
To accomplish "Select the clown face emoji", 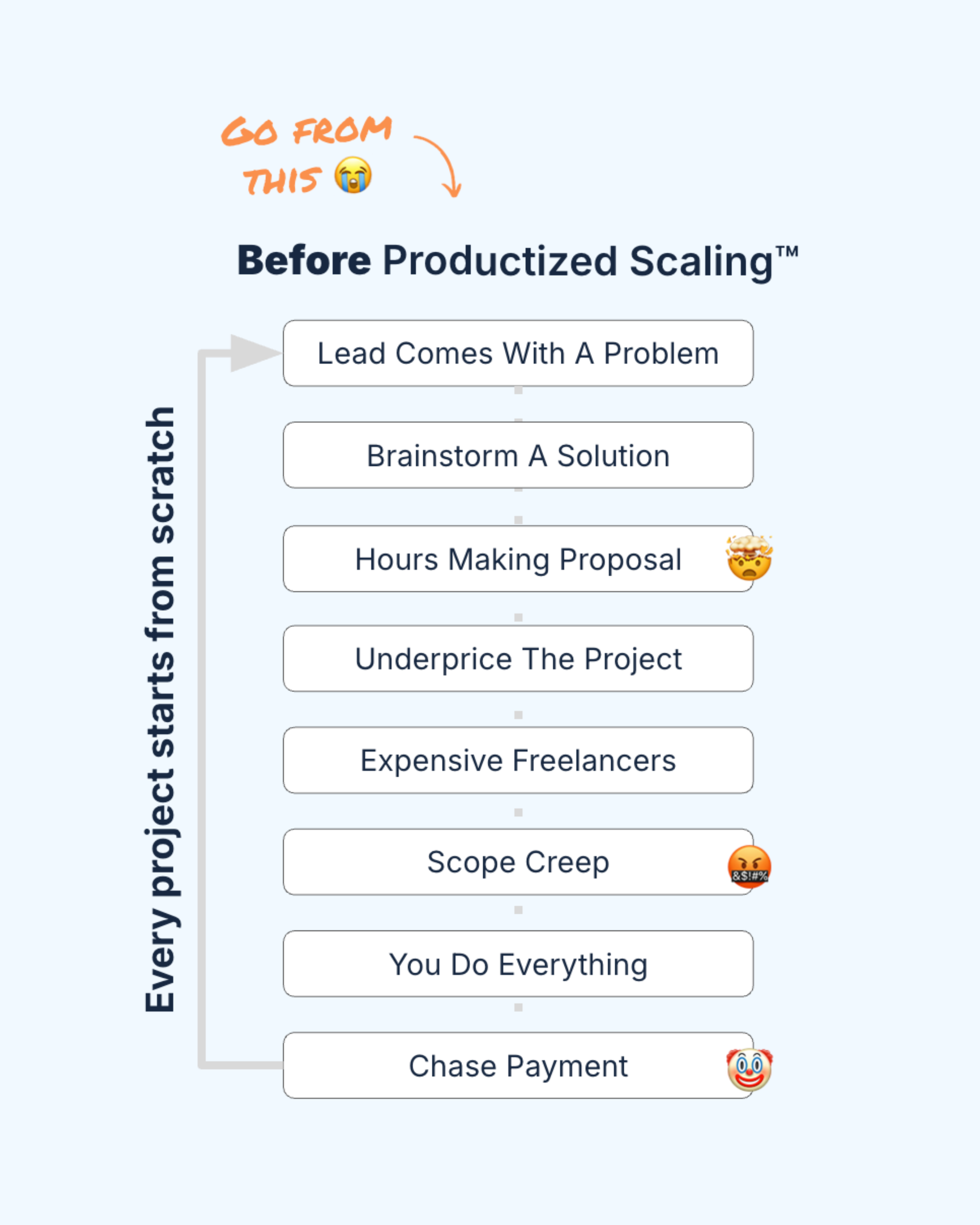I will (x=750, y=1070).
